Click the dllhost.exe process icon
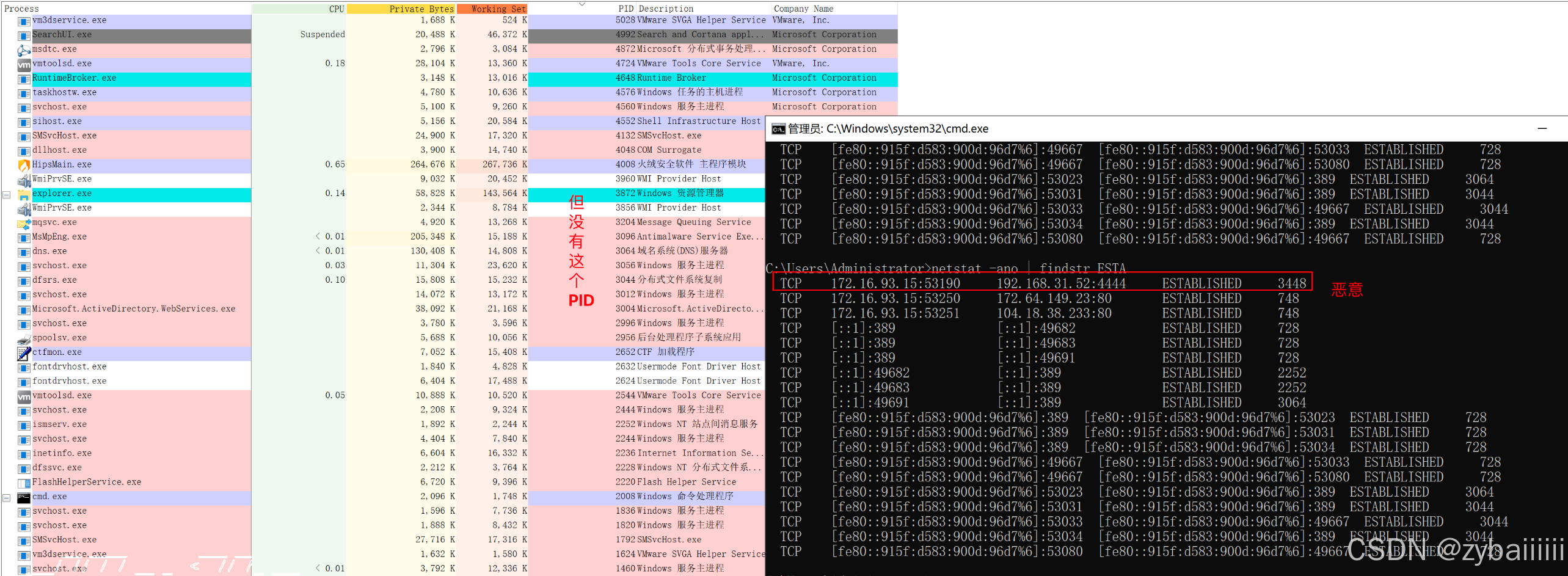This screenshot has height=576, width=1568. click(24, 151)
